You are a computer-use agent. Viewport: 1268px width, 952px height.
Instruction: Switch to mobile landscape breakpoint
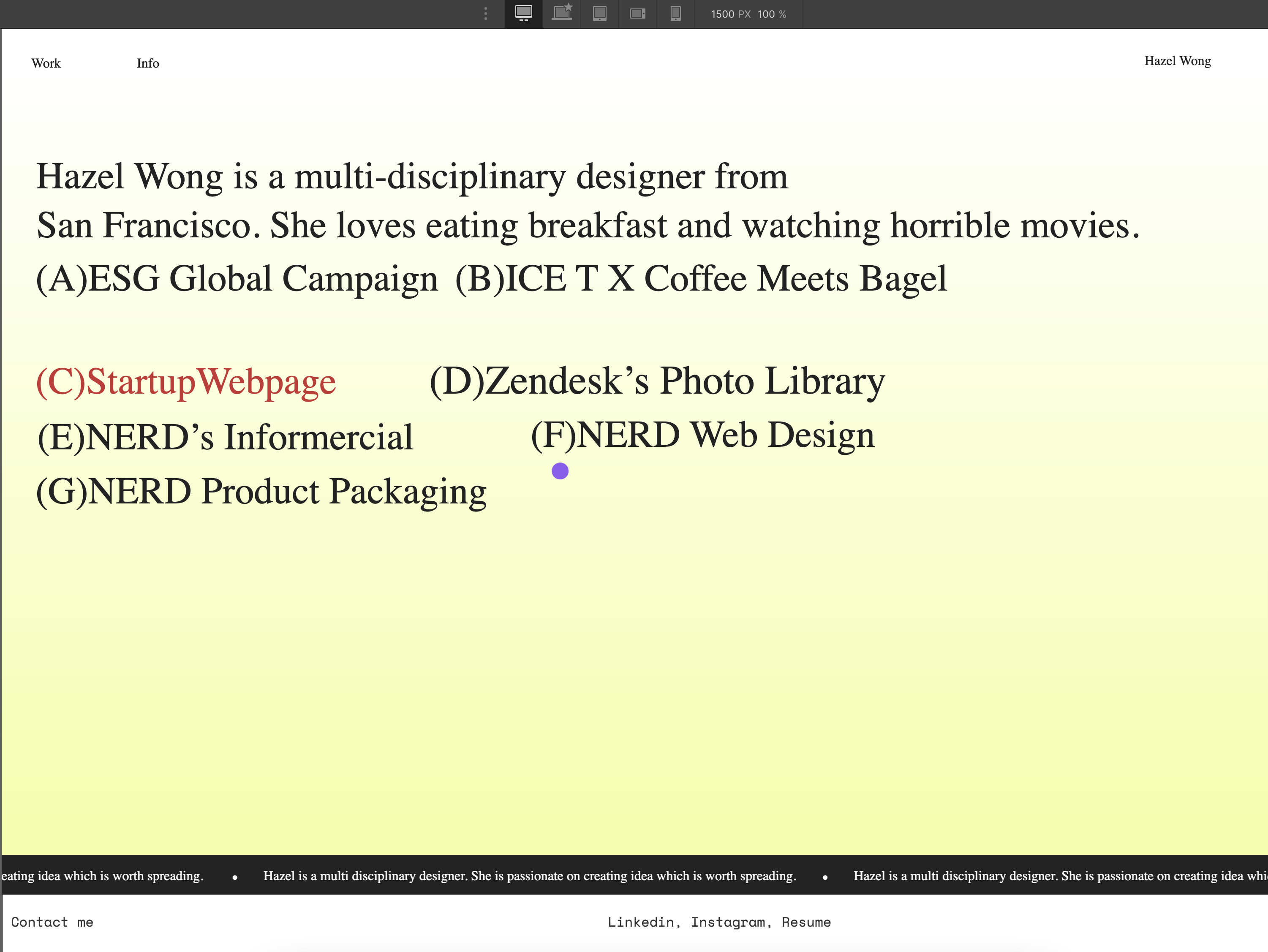point(637,13)
